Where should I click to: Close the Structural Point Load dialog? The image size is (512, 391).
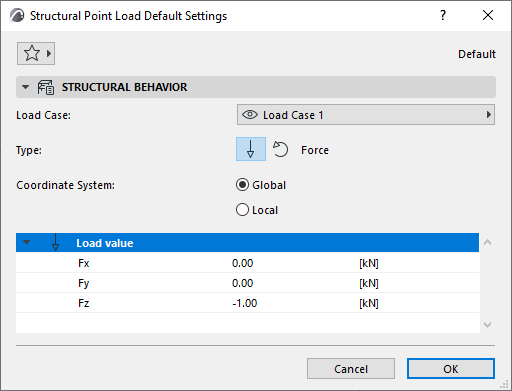click(x=488, y=15)
